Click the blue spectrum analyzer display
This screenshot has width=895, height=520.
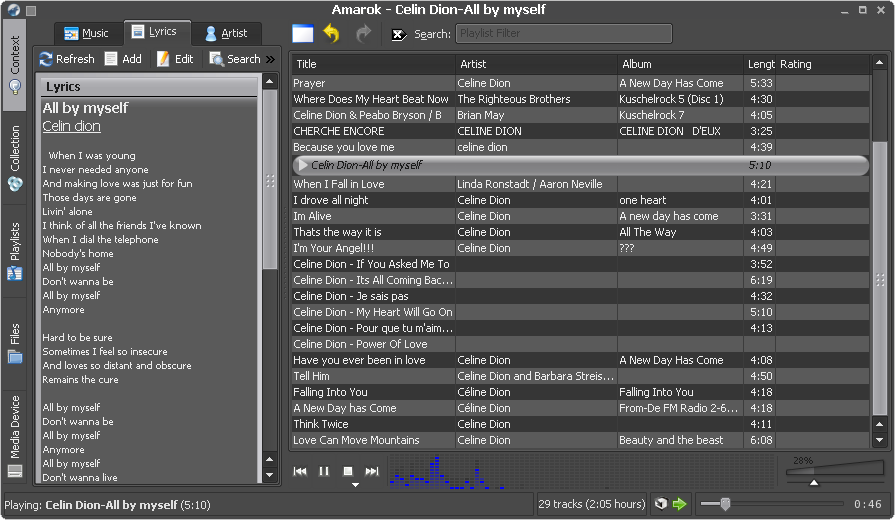tap(582, 472)
